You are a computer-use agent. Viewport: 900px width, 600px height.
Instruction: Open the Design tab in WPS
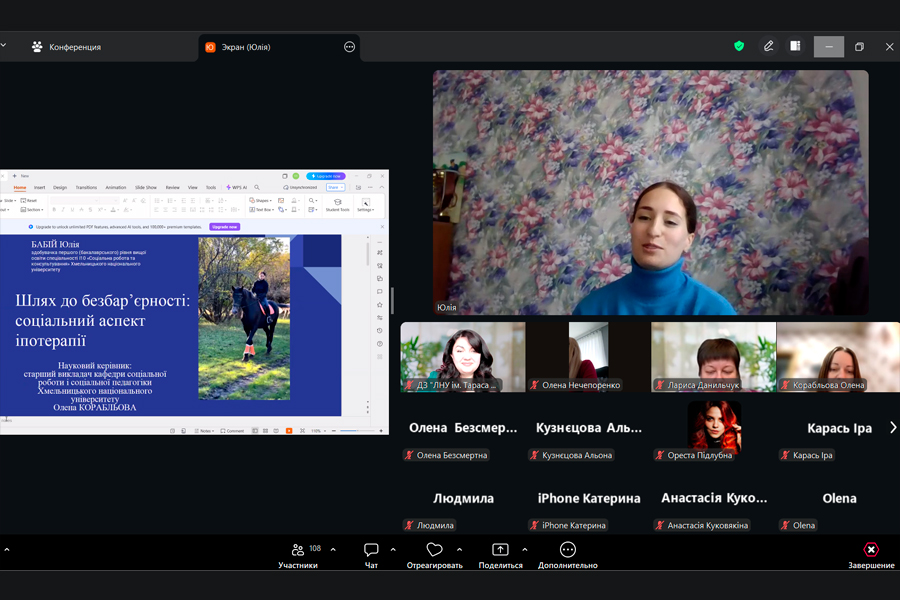click(60, 187)
